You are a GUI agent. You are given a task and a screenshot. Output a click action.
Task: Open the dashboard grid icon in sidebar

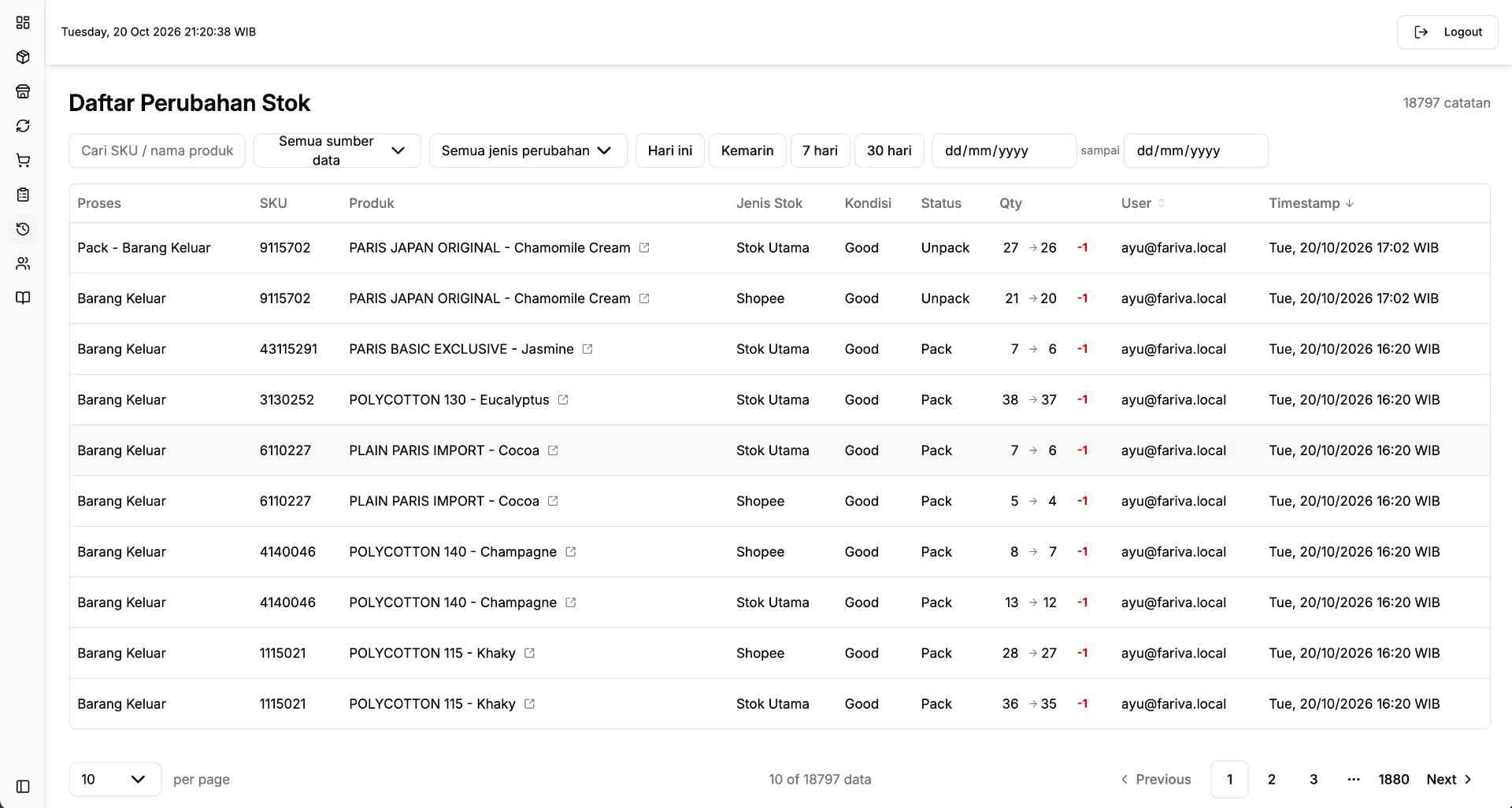pyautogui.click(x=23, y=23)
